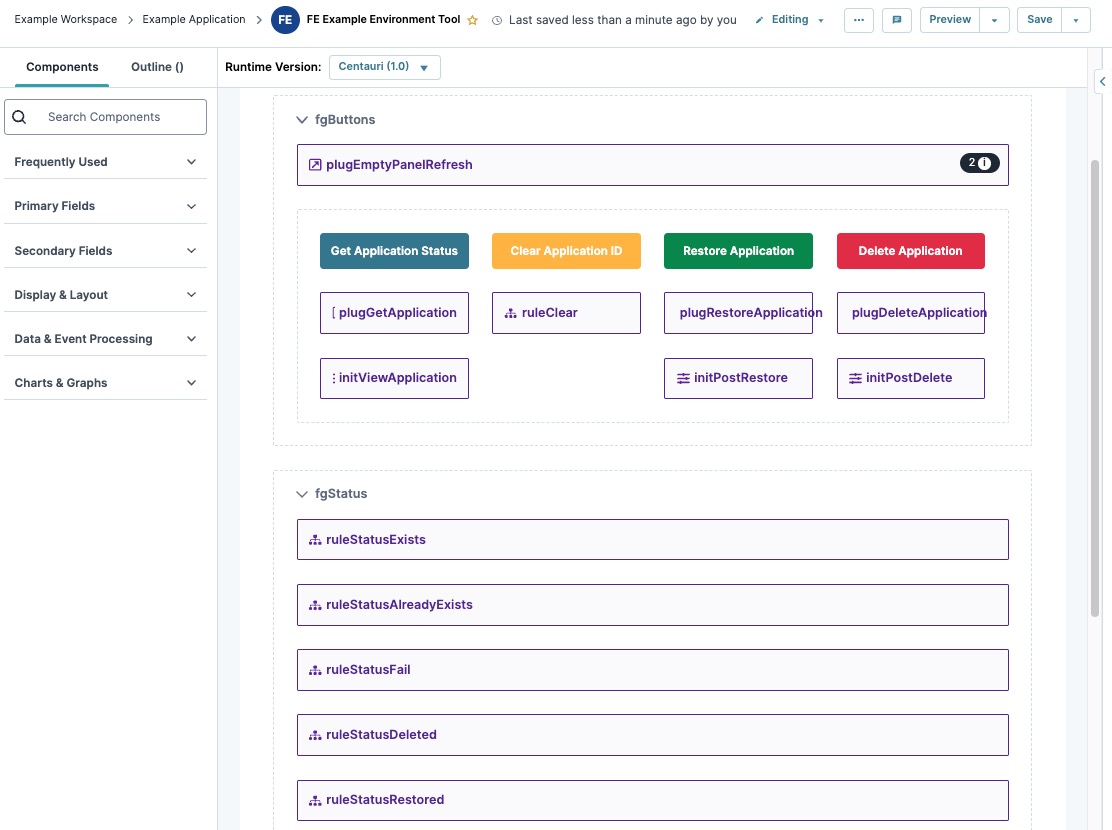1112x830 pixels.
Task: Click the plugEmptyPanelRefresh plug-in icon
Action: point(315,165)
